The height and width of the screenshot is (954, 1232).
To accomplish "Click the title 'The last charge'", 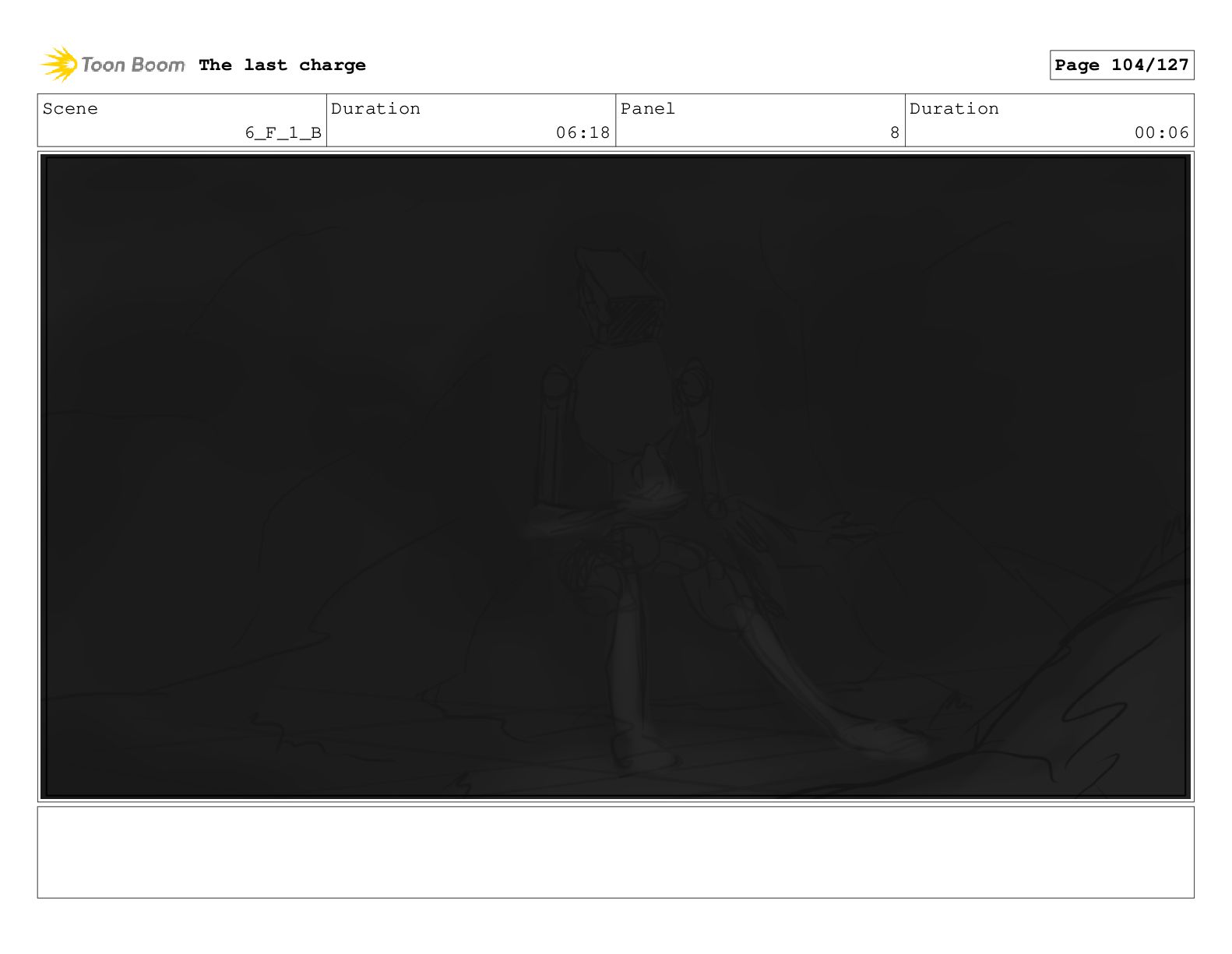I will 282,65.
